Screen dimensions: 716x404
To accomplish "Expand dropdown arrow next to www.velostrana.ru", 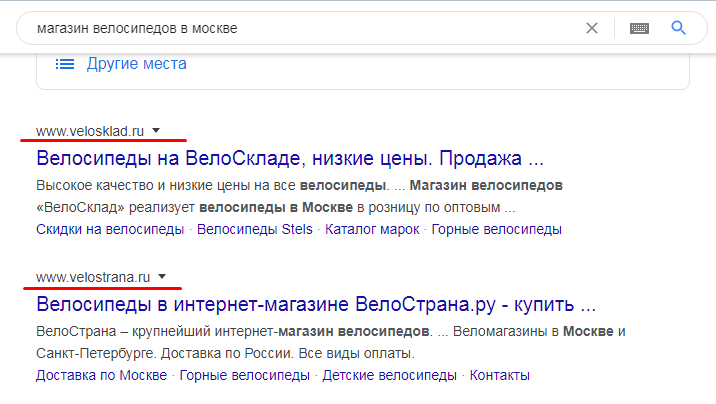I will click(162, 276).
